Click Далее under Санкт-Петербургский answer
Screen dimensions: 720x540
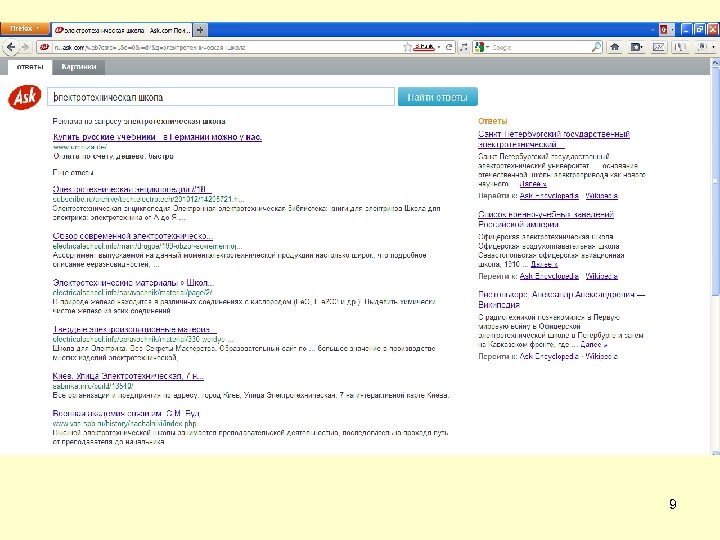[533, 184]
